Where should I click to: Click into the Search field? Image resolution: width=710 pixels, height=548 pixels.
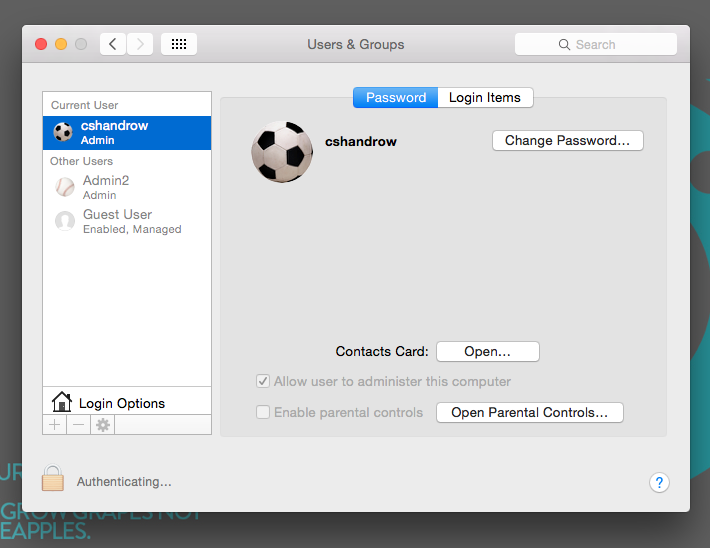[595, 44]
